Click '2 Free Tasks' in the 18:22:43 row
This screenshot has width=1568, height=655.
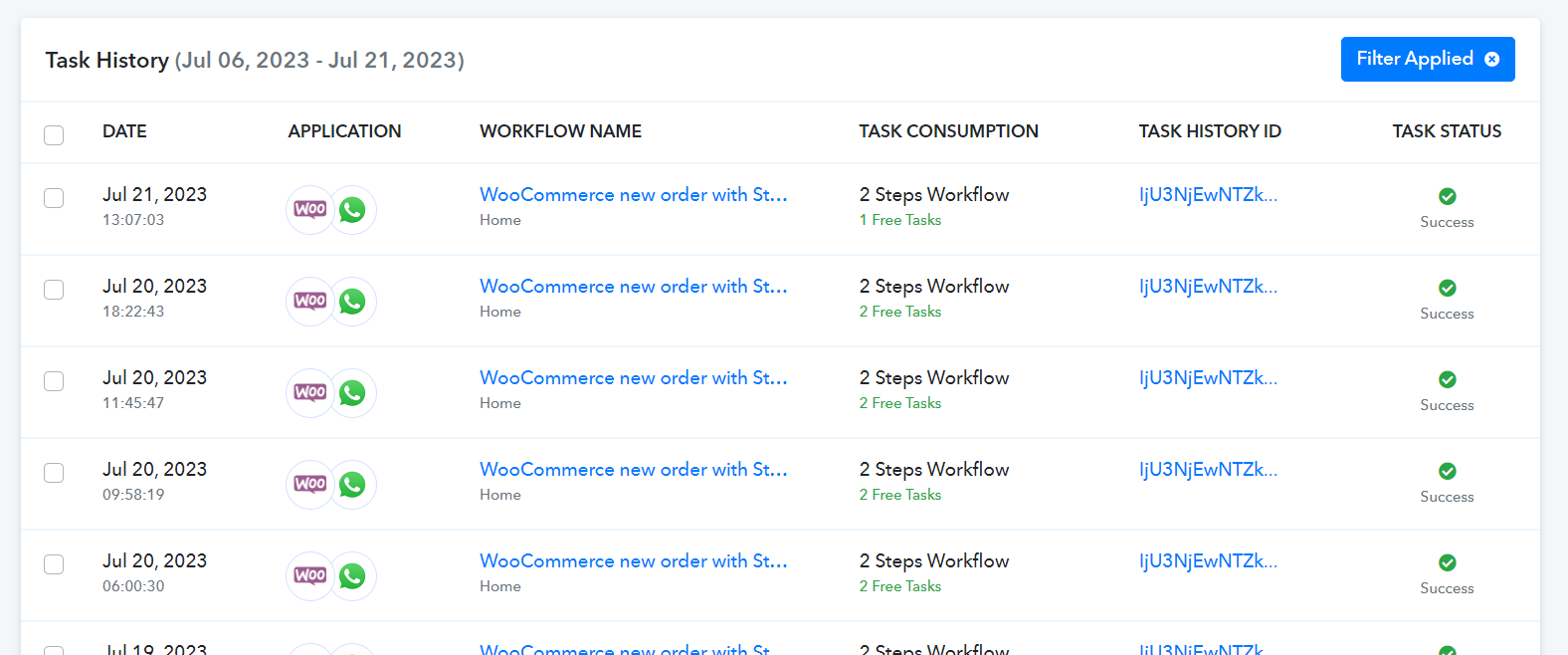(x=900, y=312)
